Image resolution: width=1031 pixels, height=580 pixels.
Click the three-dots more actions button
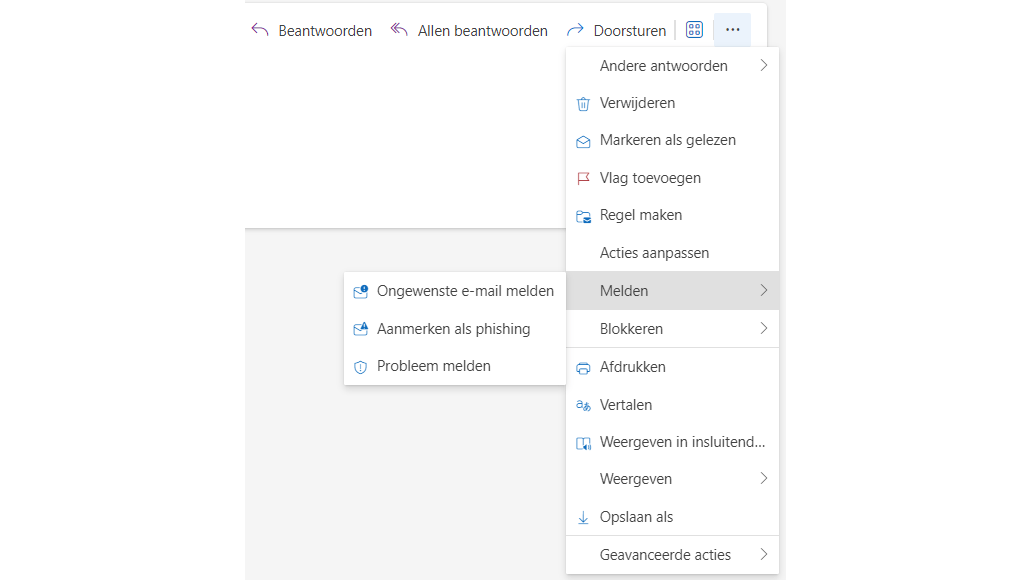(x=732, y=30)
